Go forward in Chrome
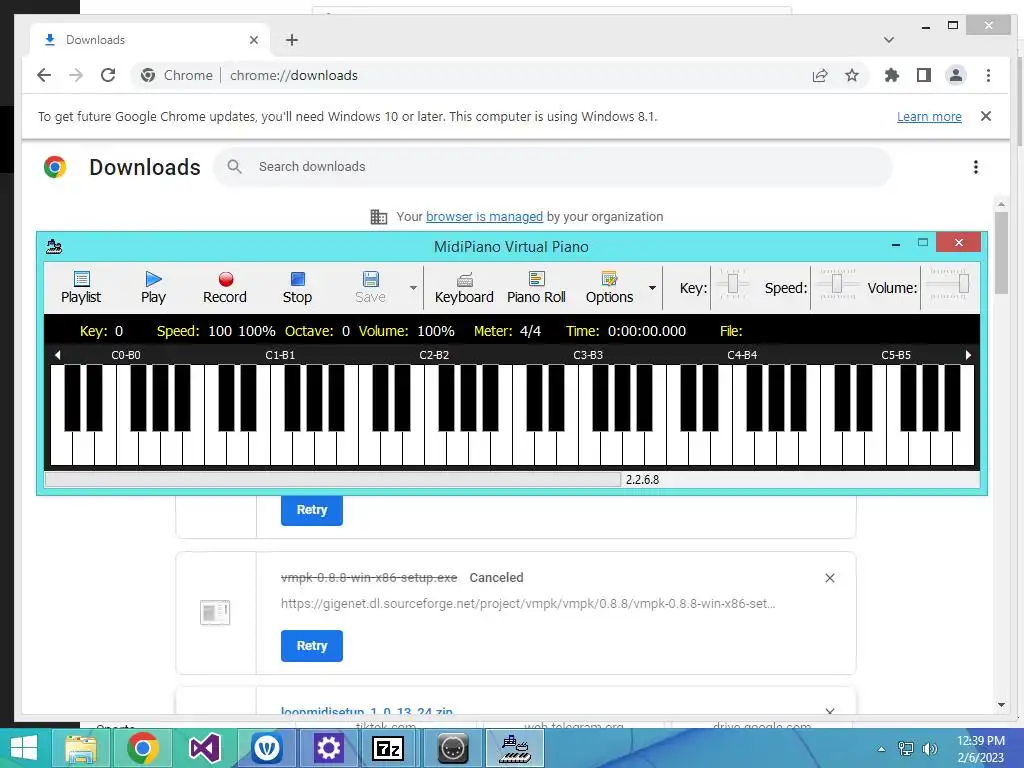 pos(76,75)
